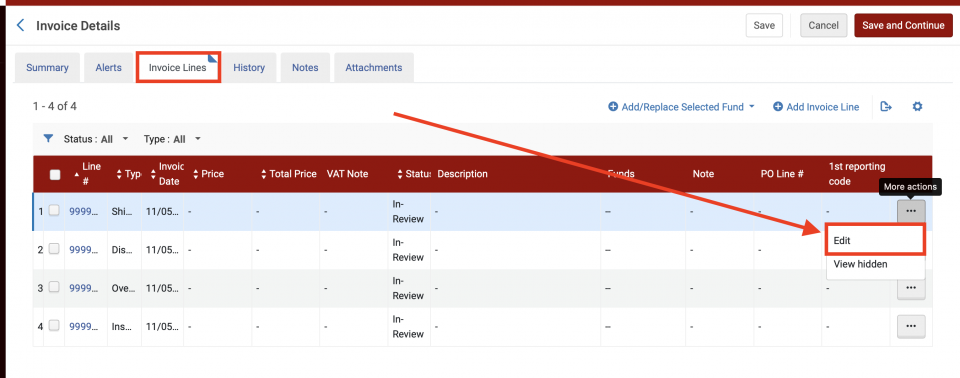Image resolution: width=960 pixels, height=378 pixels.
Task: Check the box for invoice line 4
Action: point(54,326)
